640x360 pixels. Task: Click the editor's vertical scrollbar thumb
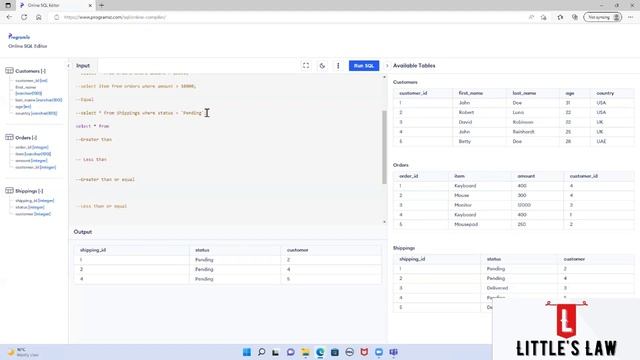point(384,147)
